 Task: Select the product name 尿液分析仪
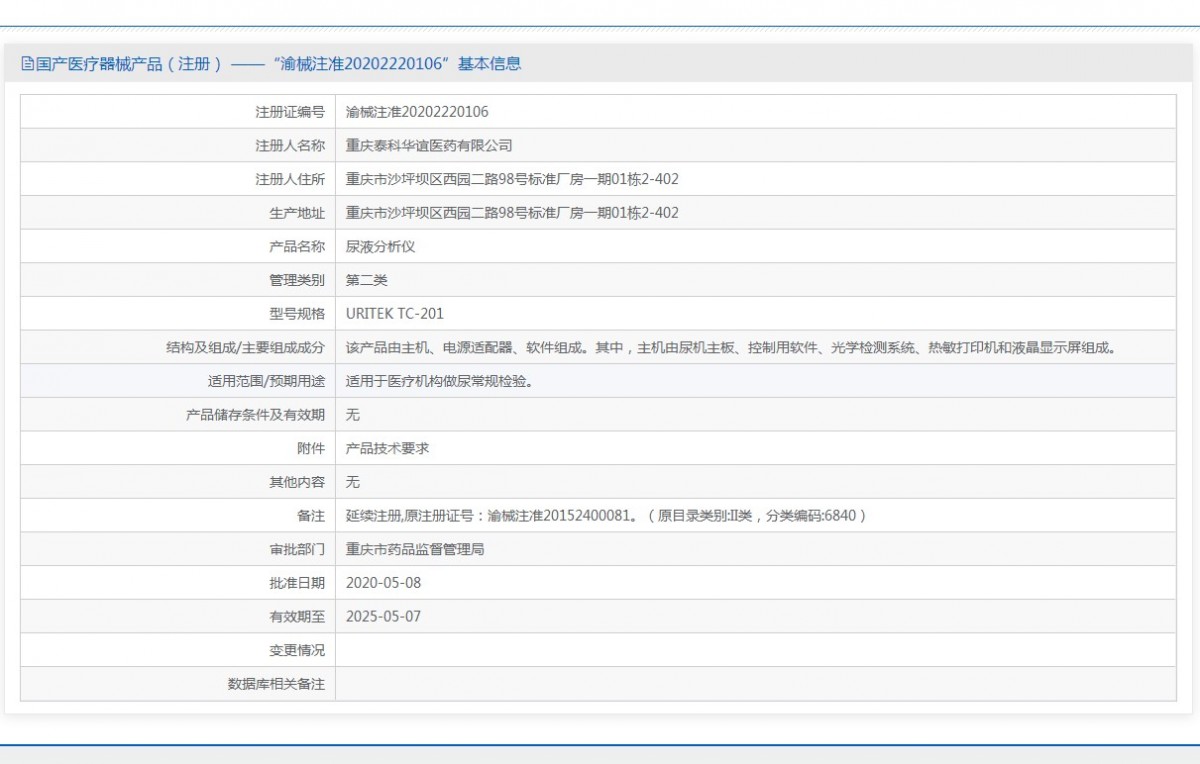pyautogui.click(x=380, y=246)
